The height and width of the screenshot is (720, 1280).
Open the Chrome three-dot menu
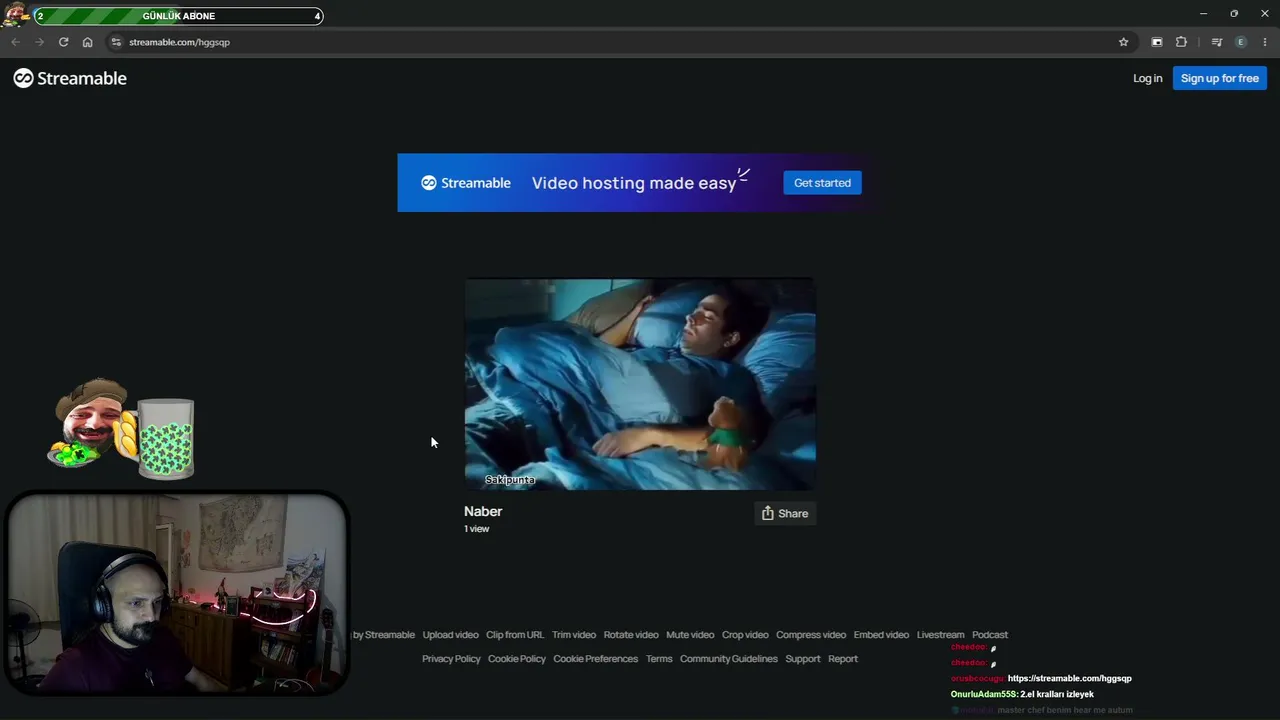point(1265,42)
